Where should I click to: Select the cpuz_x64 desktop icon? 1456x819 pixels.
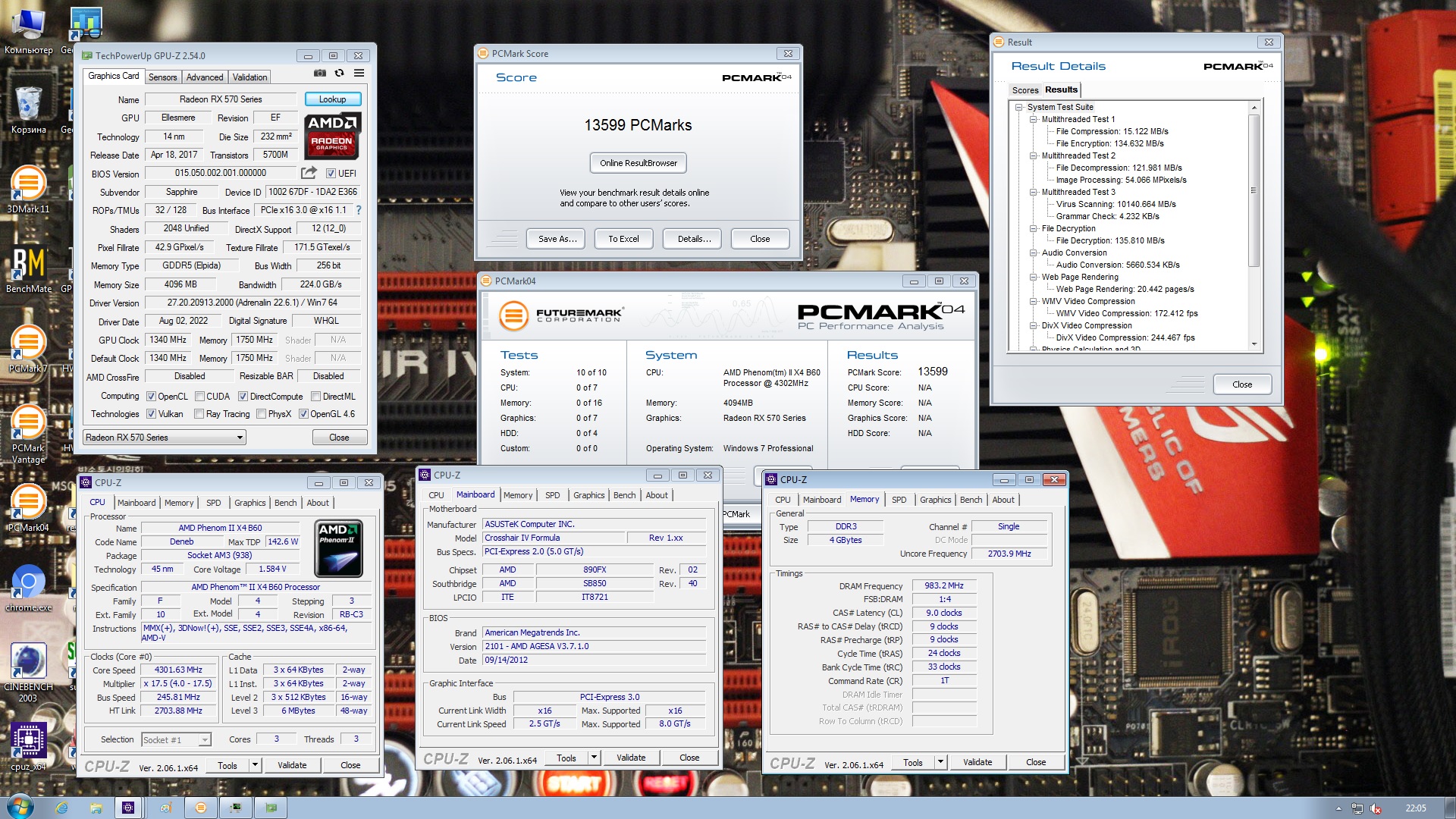(28, 747)
